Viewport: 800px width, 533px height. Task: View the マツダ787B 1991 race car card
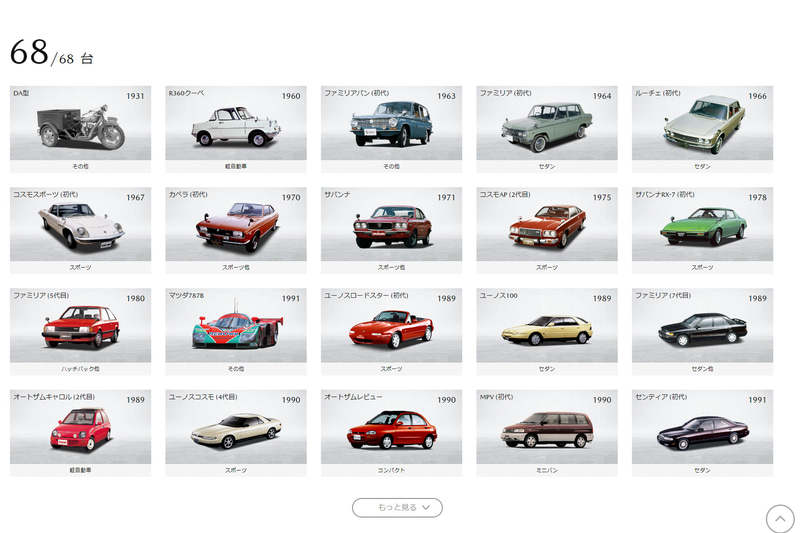click(236, 332)
